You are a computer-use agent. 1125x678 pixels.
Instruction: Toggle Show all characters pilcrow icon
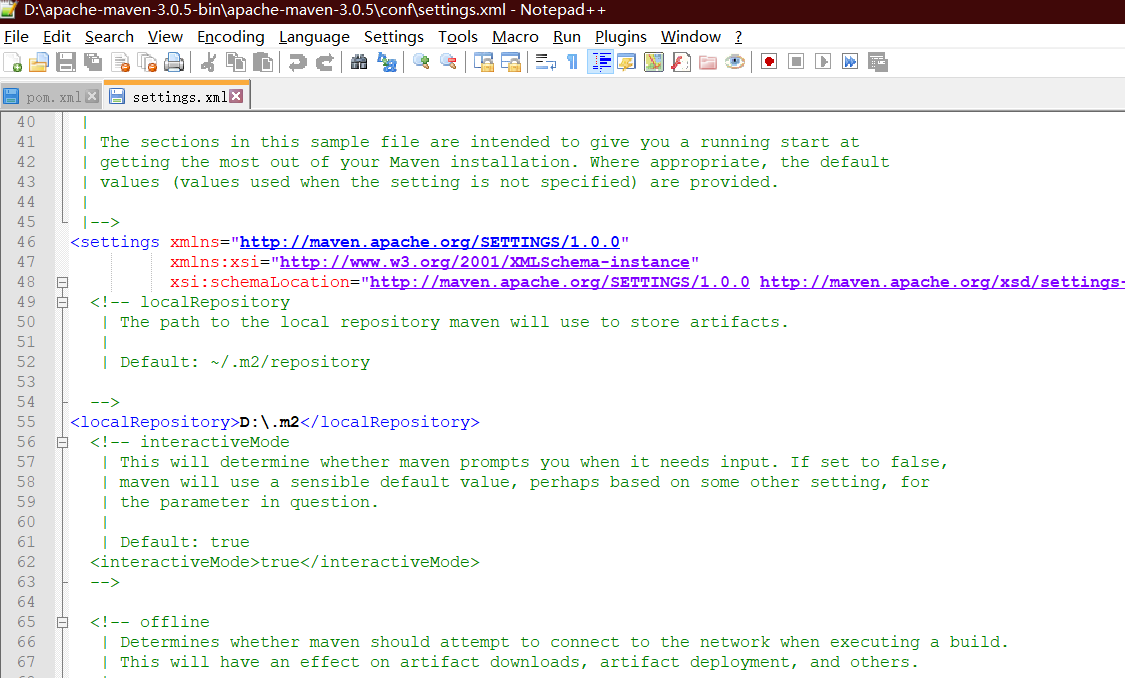coord(573,62)
